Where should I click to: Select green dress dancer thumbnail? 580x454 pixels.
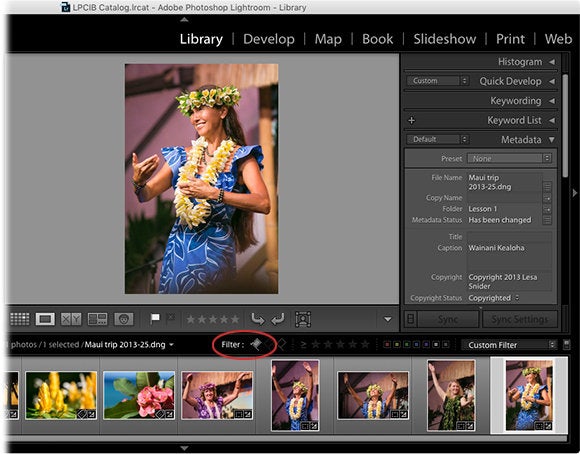451,395
